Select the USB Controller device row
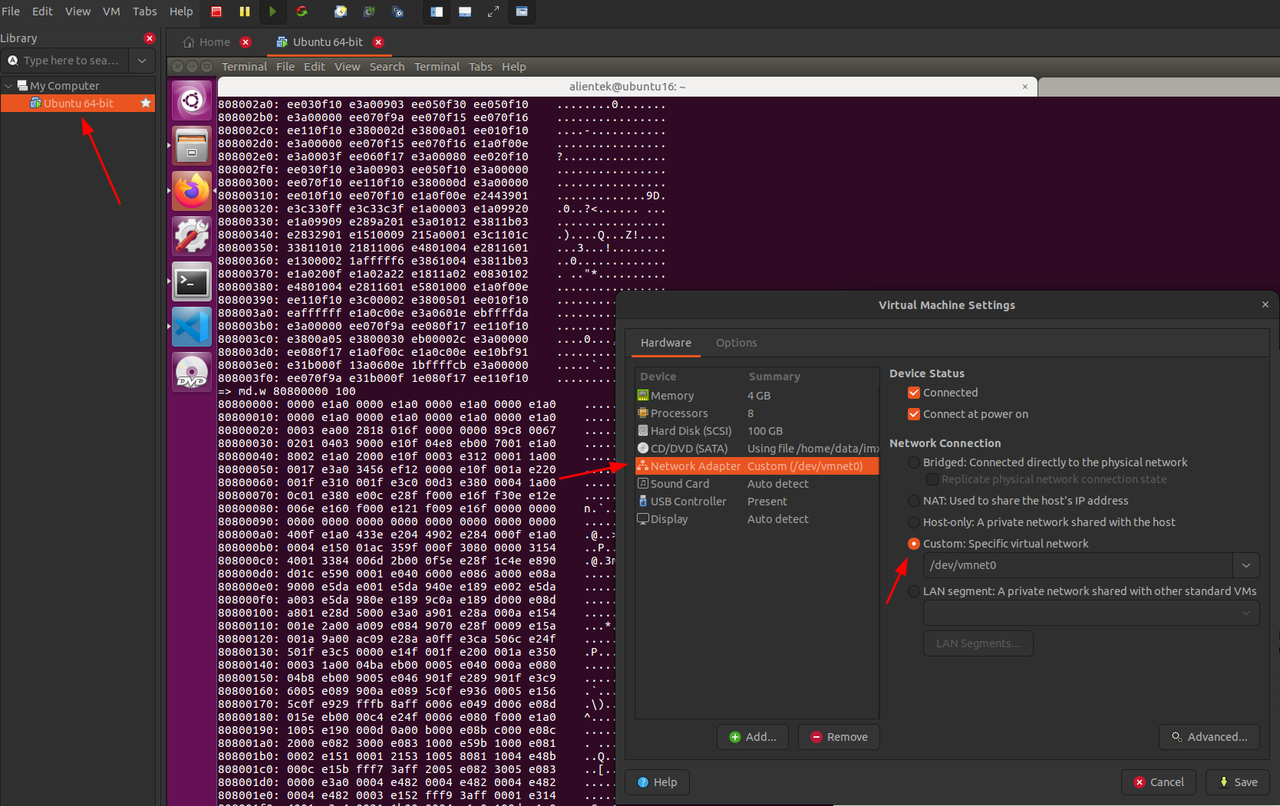 click(x=756, y=502)
